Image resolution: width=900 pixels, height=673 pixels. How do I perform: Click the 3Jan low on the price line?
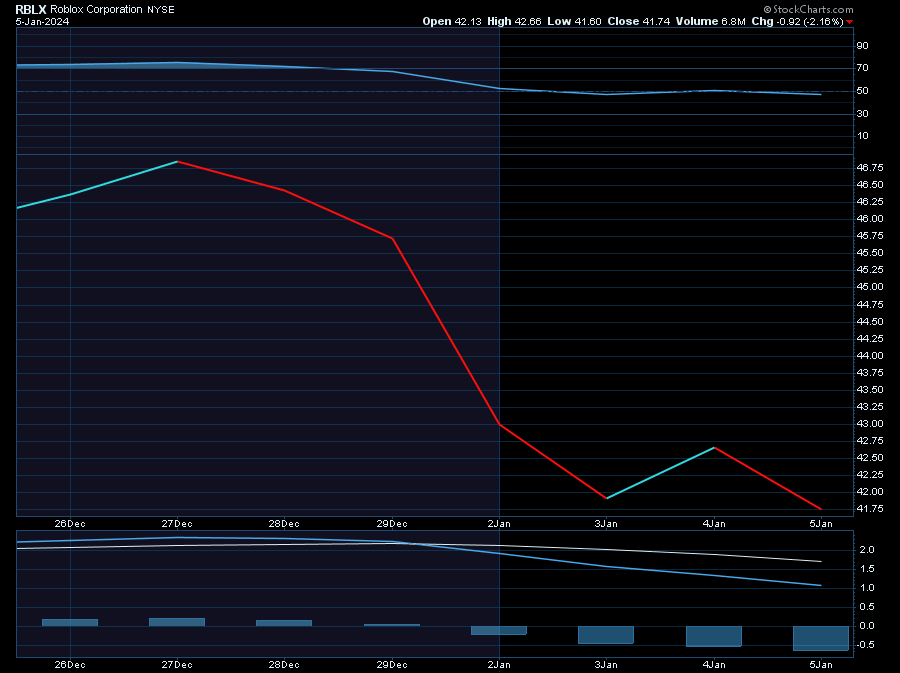point(607,498)
